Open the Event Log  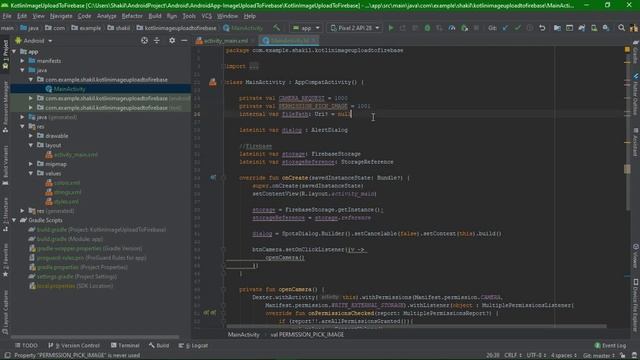click(x=610, y=345)
